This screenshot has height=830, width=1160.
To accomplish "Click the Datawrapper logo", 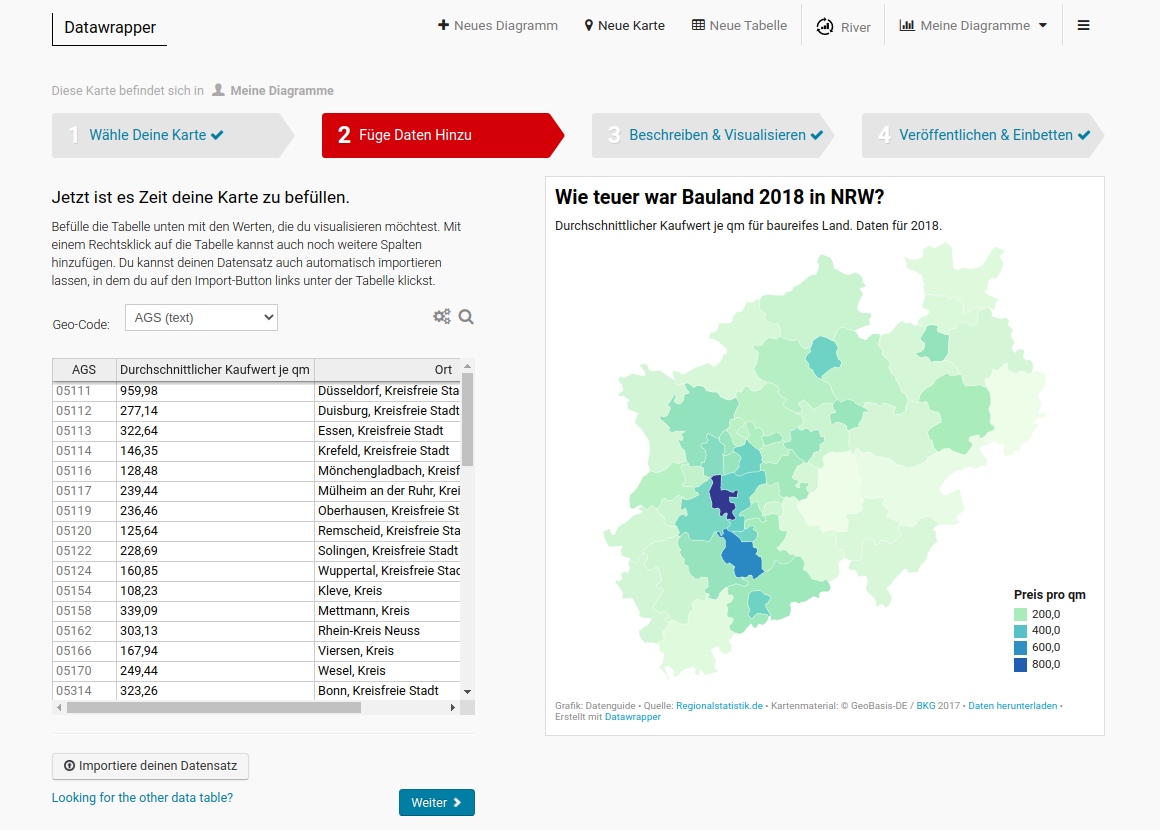I will [110, 27].
